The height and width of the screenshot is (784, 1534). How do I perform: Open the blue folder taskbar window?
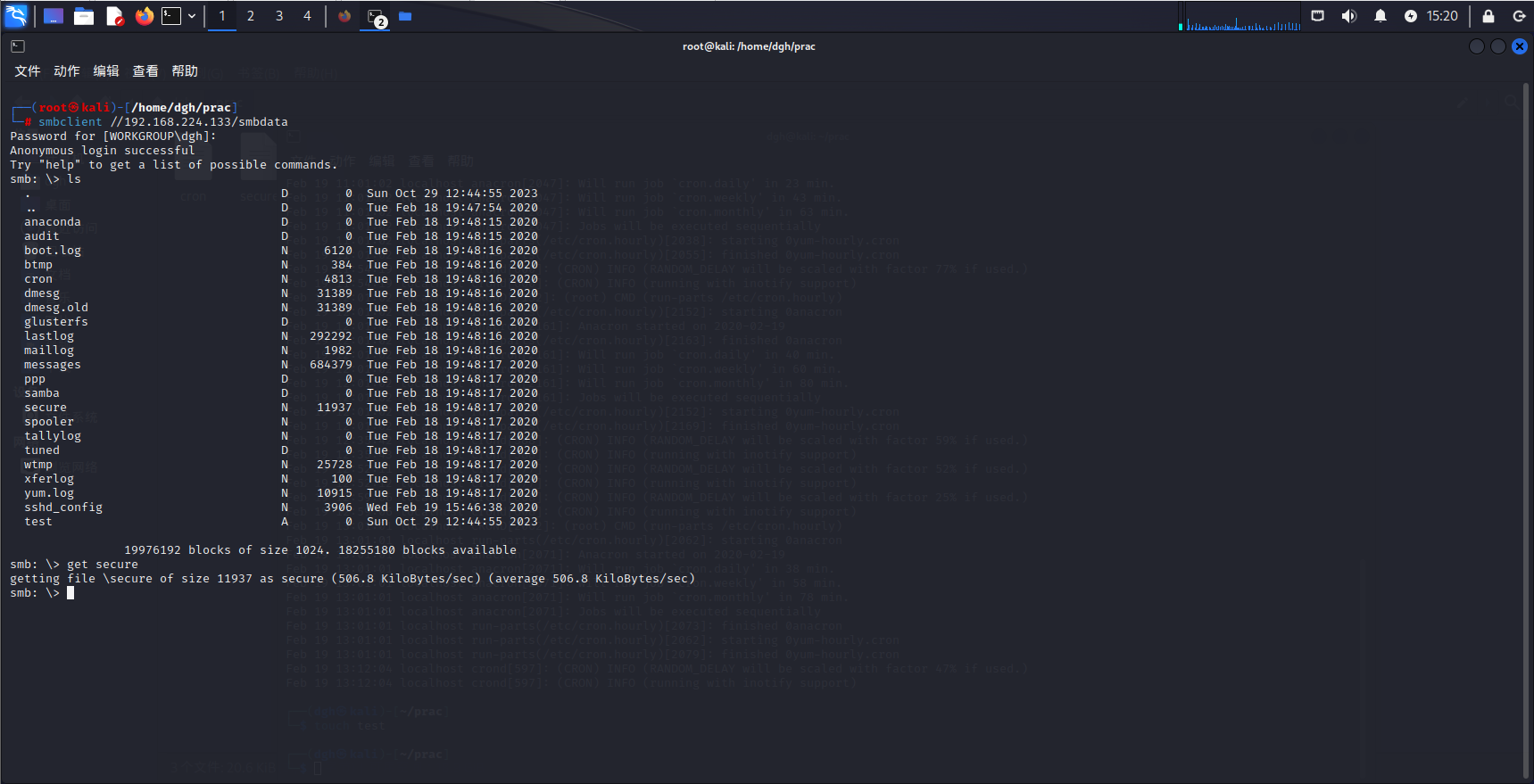(405, 16)
